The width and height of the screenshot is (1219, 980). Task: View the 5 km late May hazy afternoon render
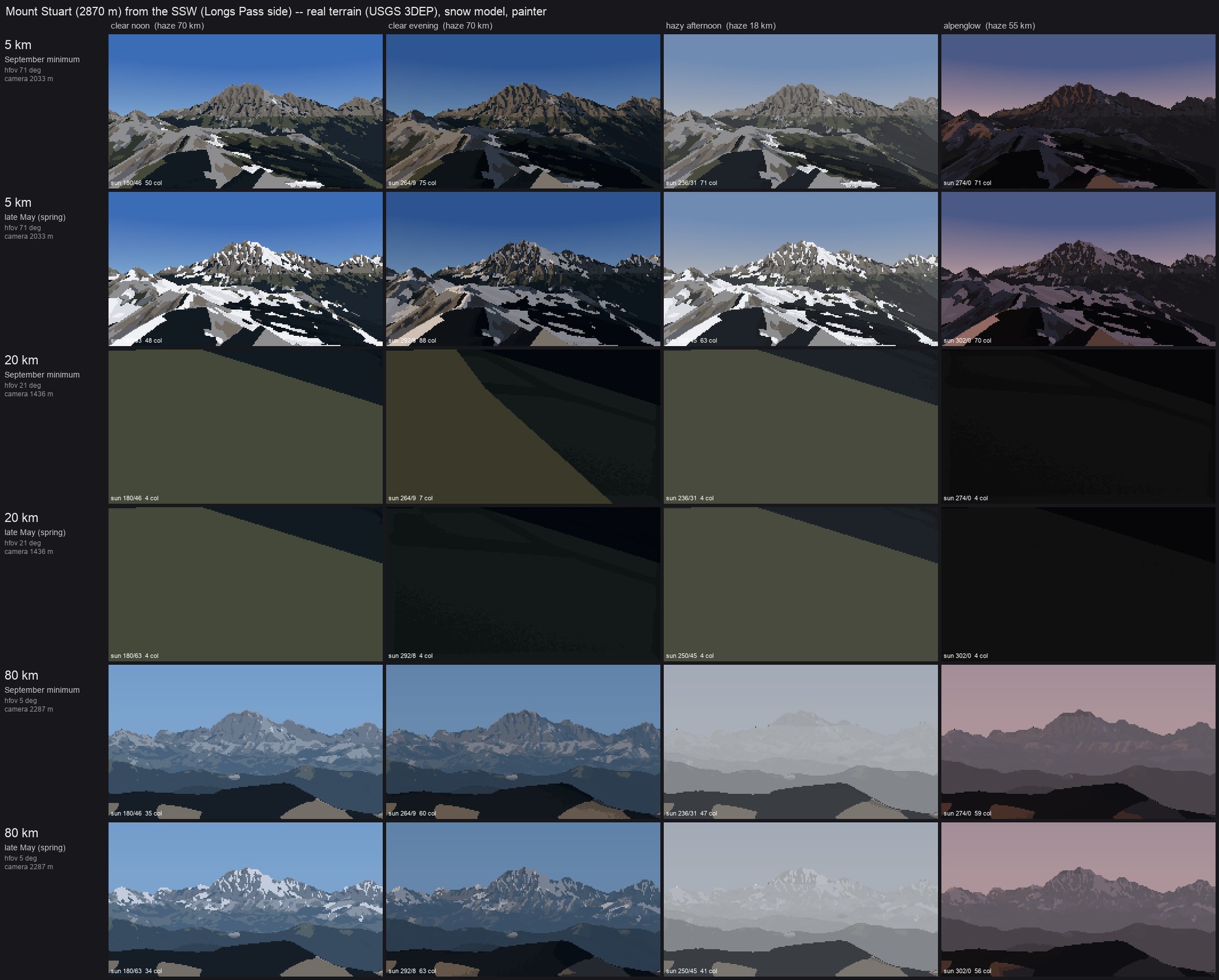tap(800, 269)
